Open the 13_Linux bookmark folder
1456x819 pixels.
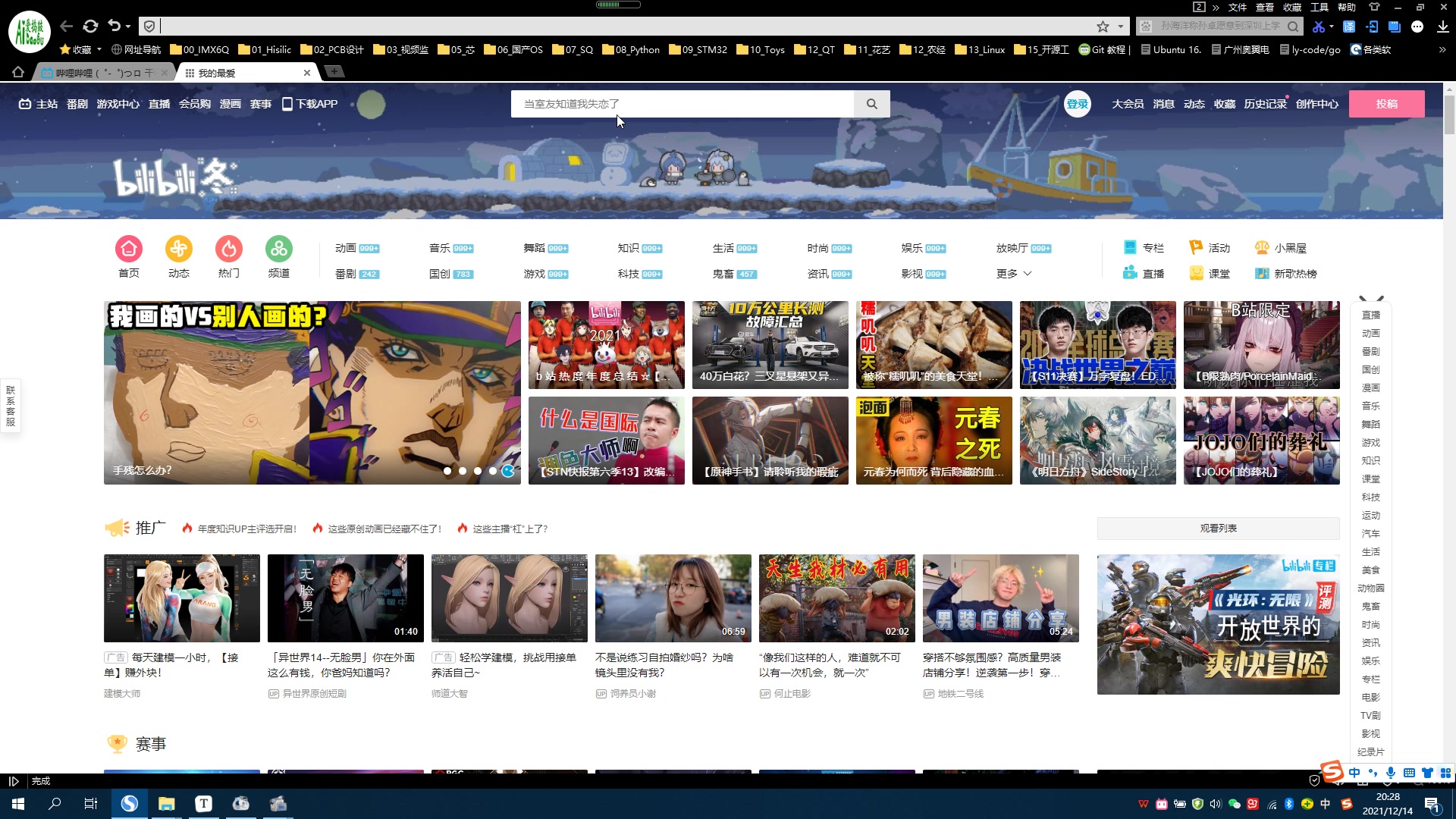(980, 49)
